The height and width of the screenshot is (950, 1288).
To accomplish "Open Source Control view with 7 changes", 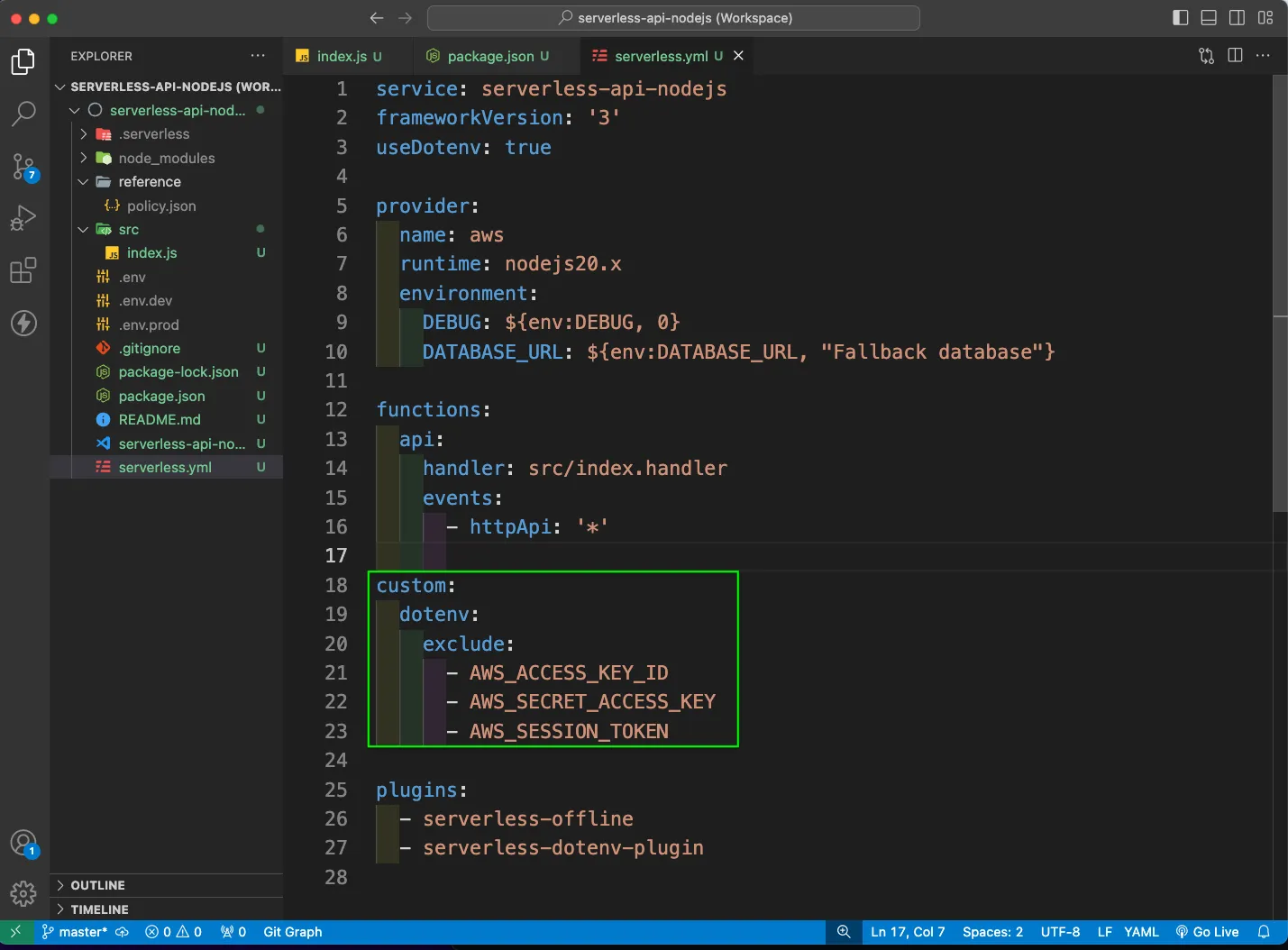I will click(23, 167).
